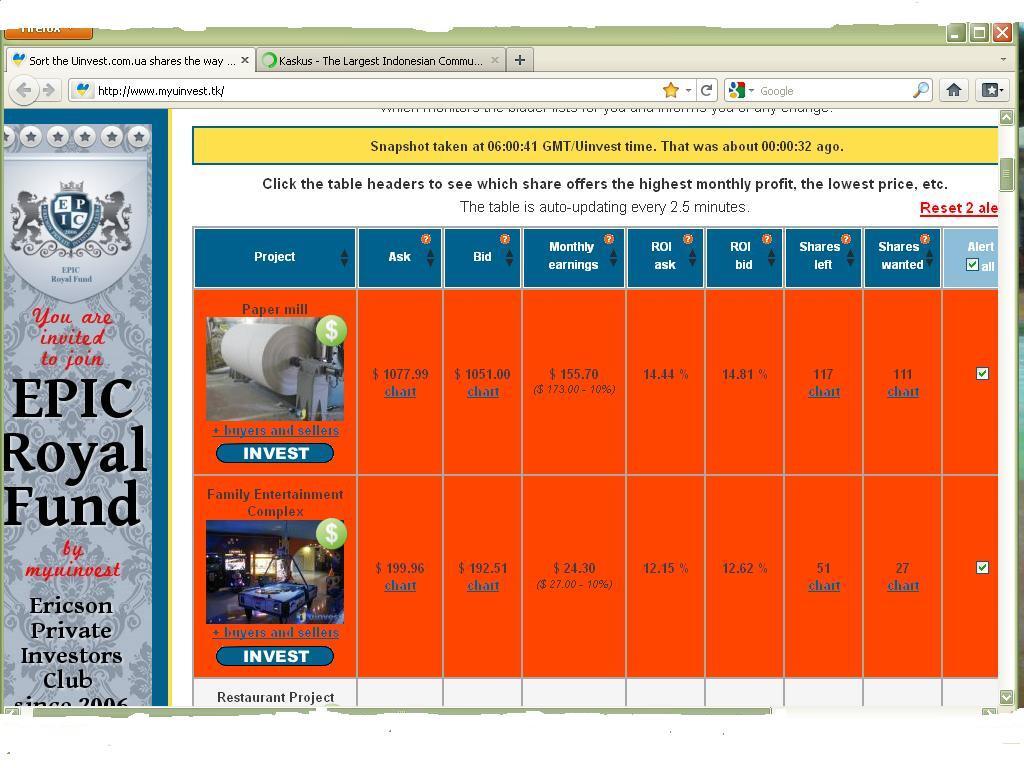The image size is (1024, 768).
Task: Click the scrollbar down arrow
Action: [x=1006, y=697]
